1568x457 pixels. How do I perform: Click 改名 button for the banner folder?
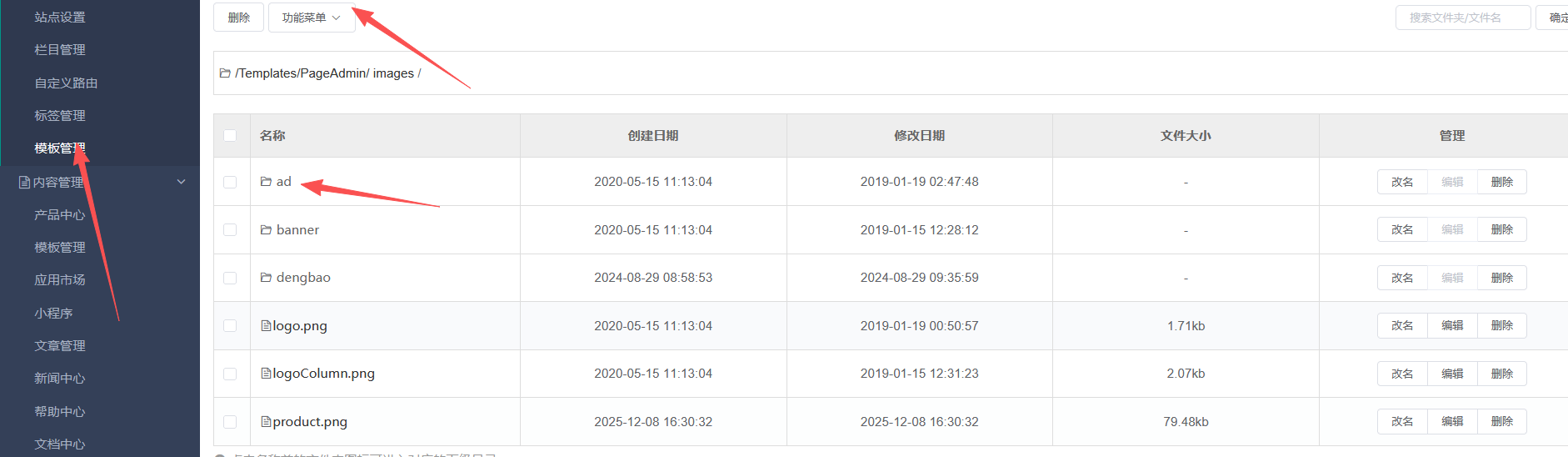click(1402, 230)
